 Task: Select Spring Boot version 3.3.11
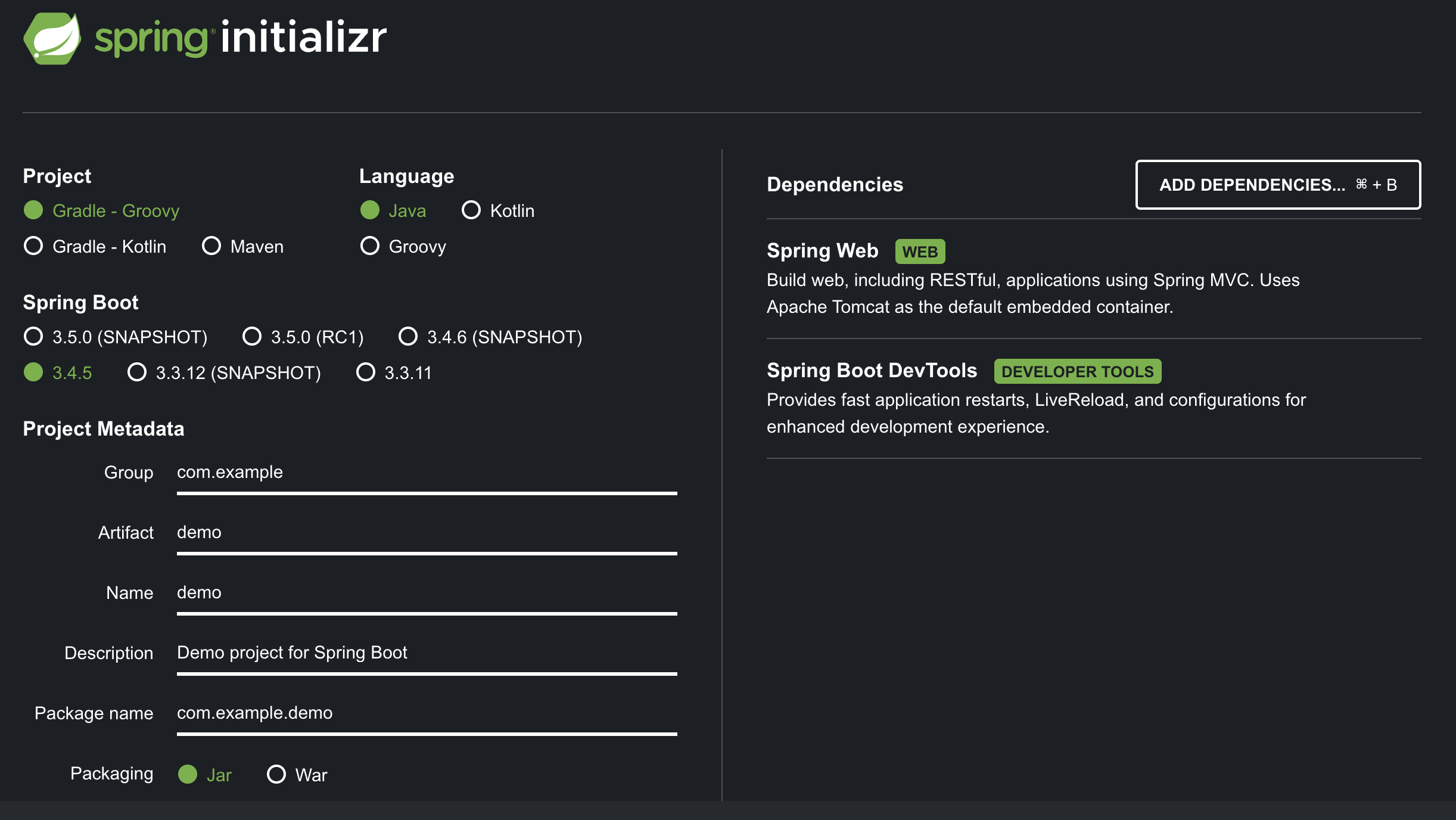(394, 372)
